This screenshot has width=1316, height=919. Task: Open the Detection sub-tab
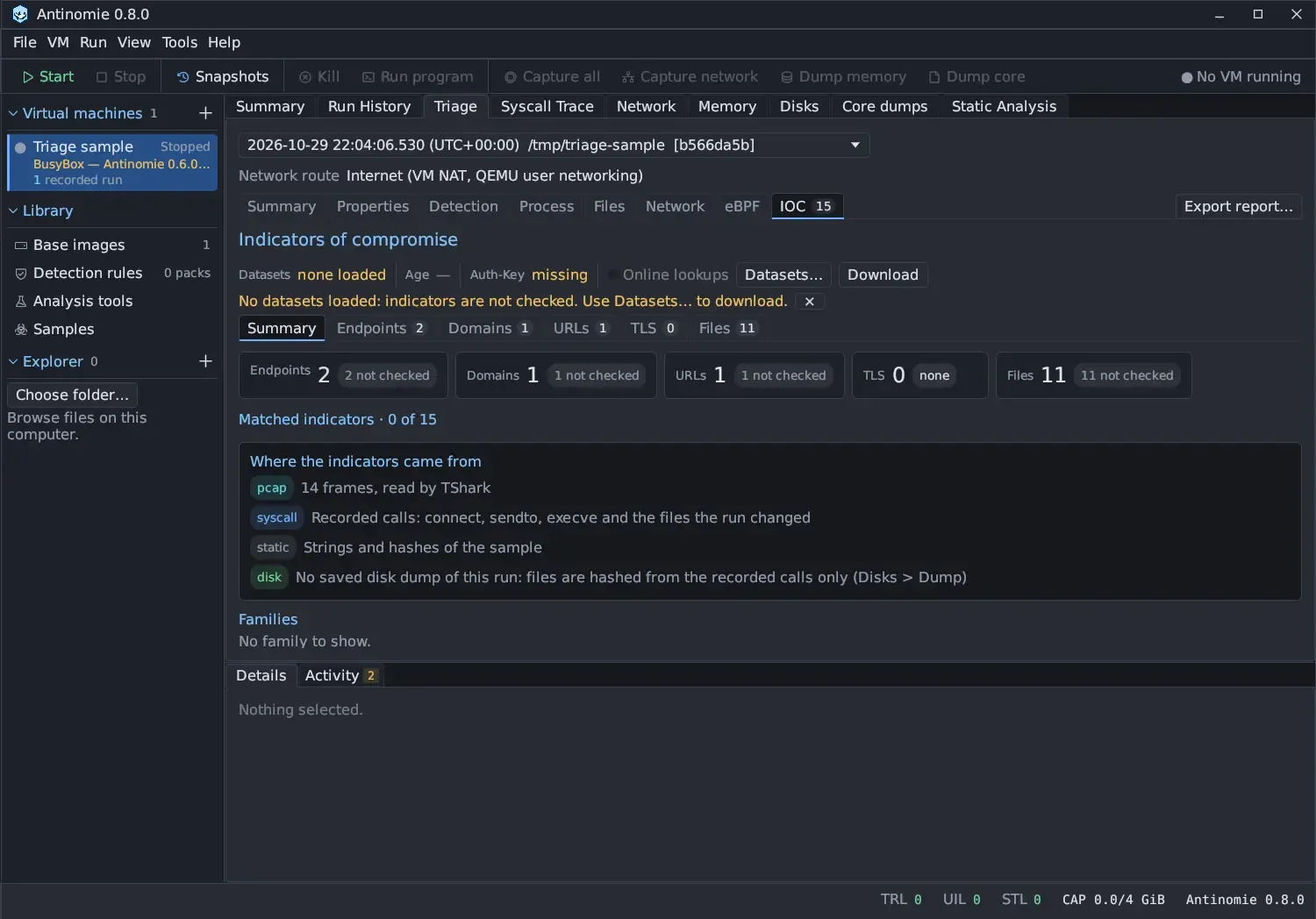coord(463,206)
